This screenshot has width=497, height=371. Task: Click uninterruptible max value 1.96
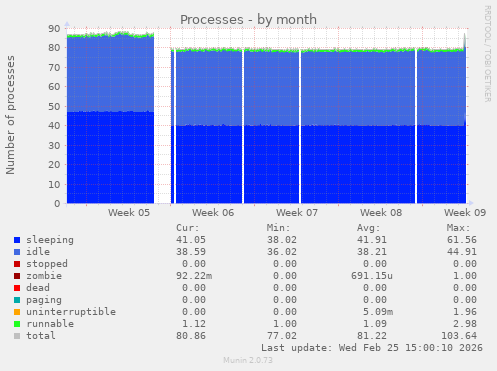(465, 312)
